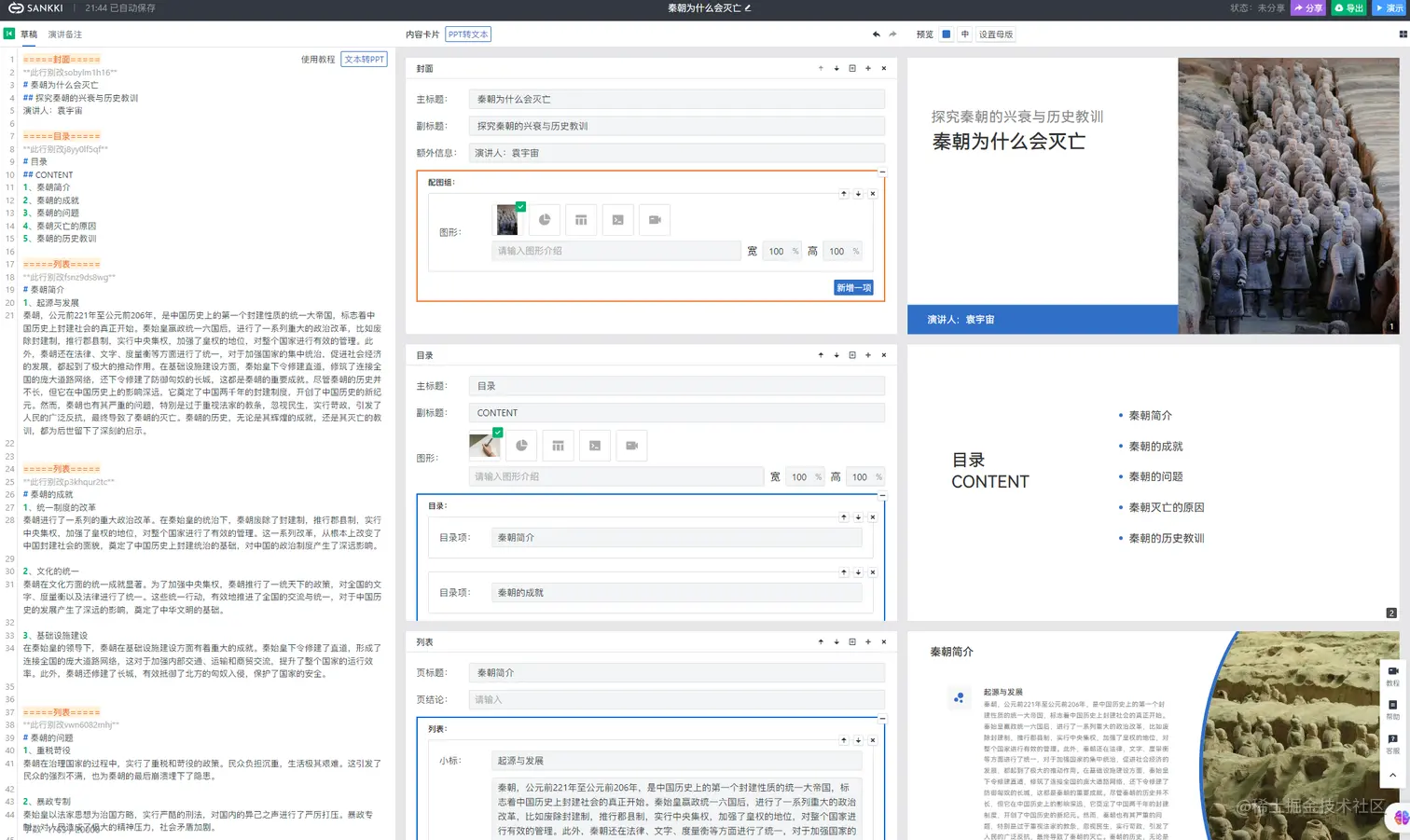1410x840 pixels.
Task: Collapse the 目录 list section with the minus button
Action: (x=882, y=495)
